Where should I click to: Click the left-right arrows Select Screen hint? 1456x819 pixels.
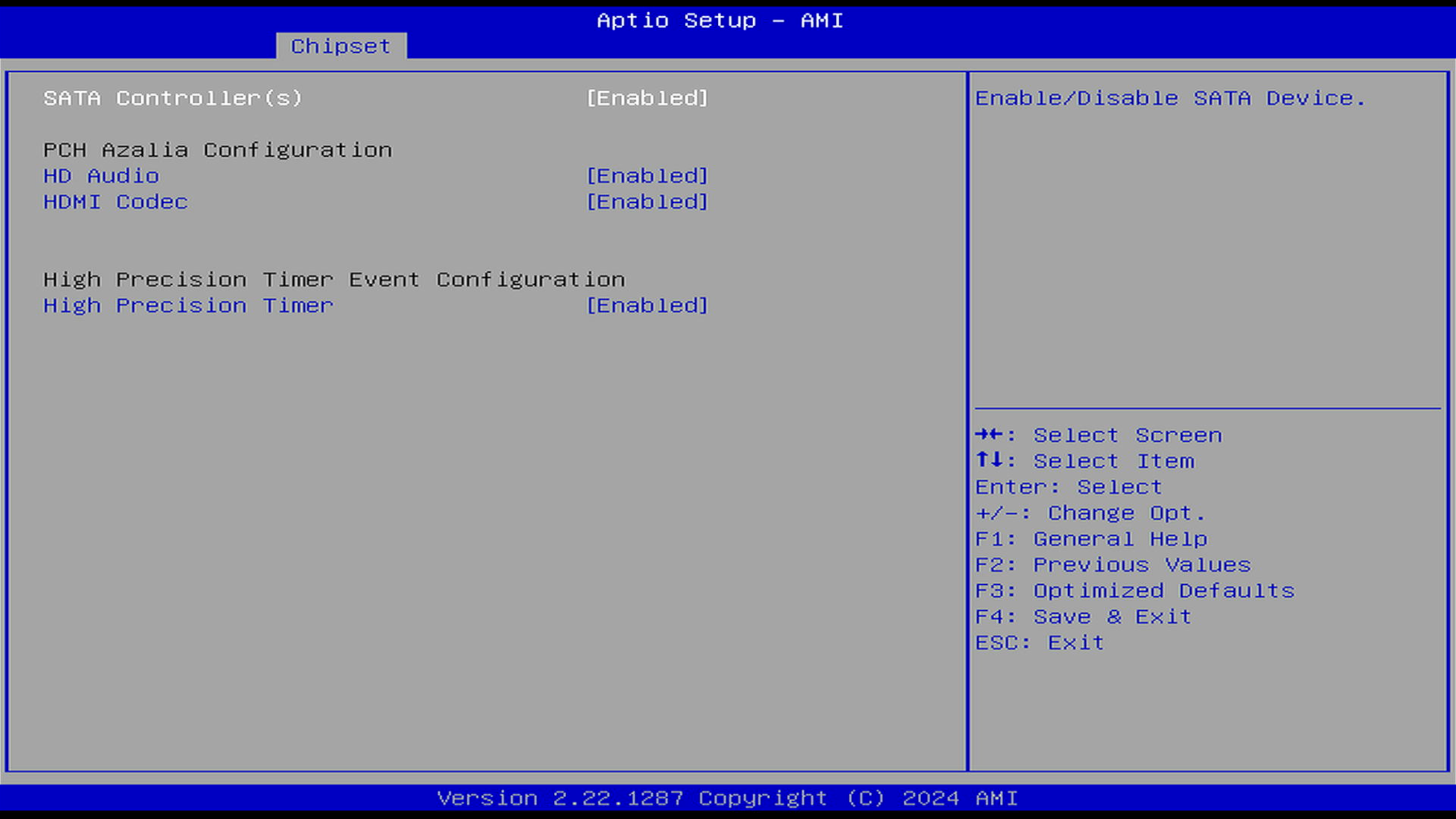tap(1098, 435)
